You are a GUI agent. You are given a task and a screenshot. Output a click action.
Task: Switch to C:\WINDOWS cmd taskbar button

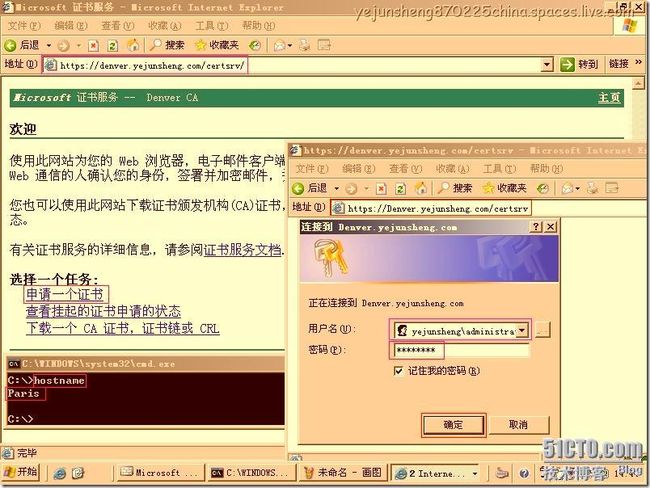click(252, 473)
